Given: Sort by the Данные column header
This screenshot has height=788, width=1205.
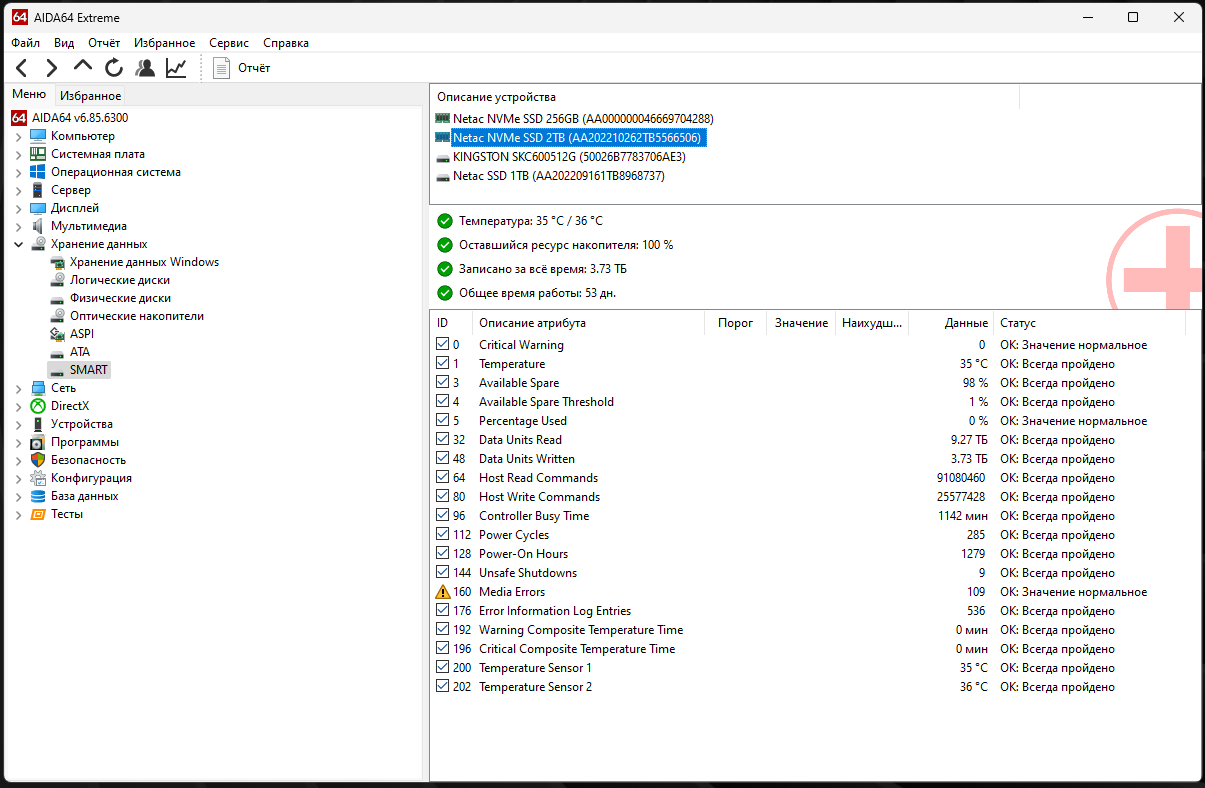Looking at the screenshot, I should [x=950, y=323].
